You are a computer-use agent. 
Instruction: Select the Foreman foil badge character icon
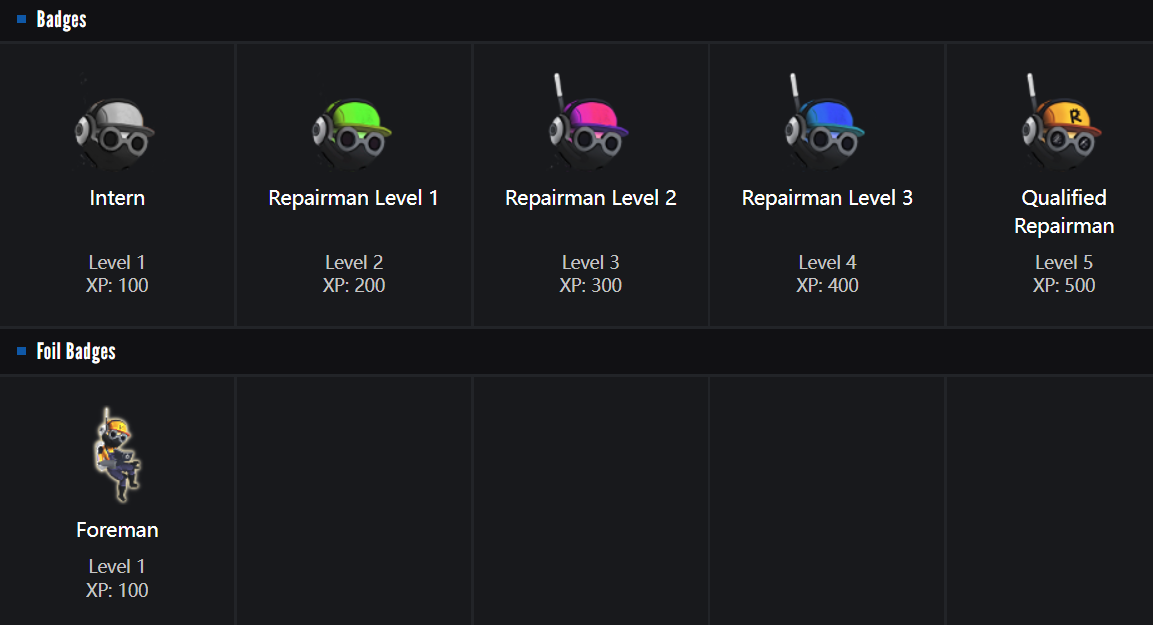pos(118,455)
